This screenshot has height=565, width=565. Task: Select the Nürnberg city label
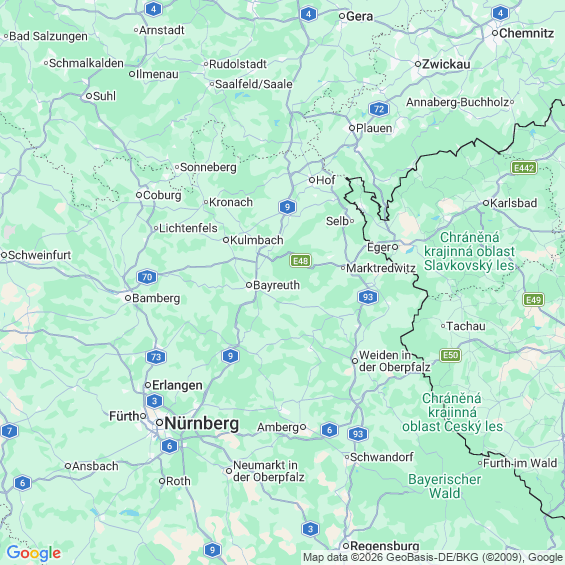[x=201, y=423]
